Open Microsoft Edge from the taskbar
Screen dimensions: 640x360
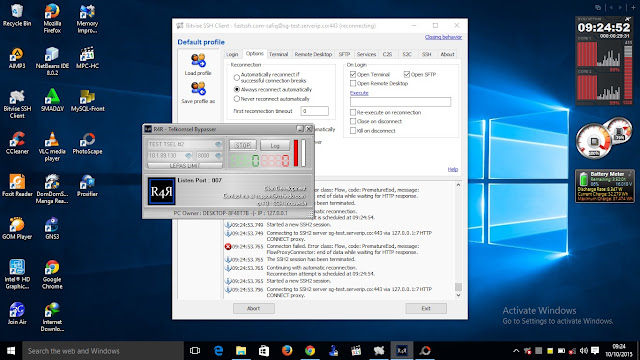(x=218, y=351)
